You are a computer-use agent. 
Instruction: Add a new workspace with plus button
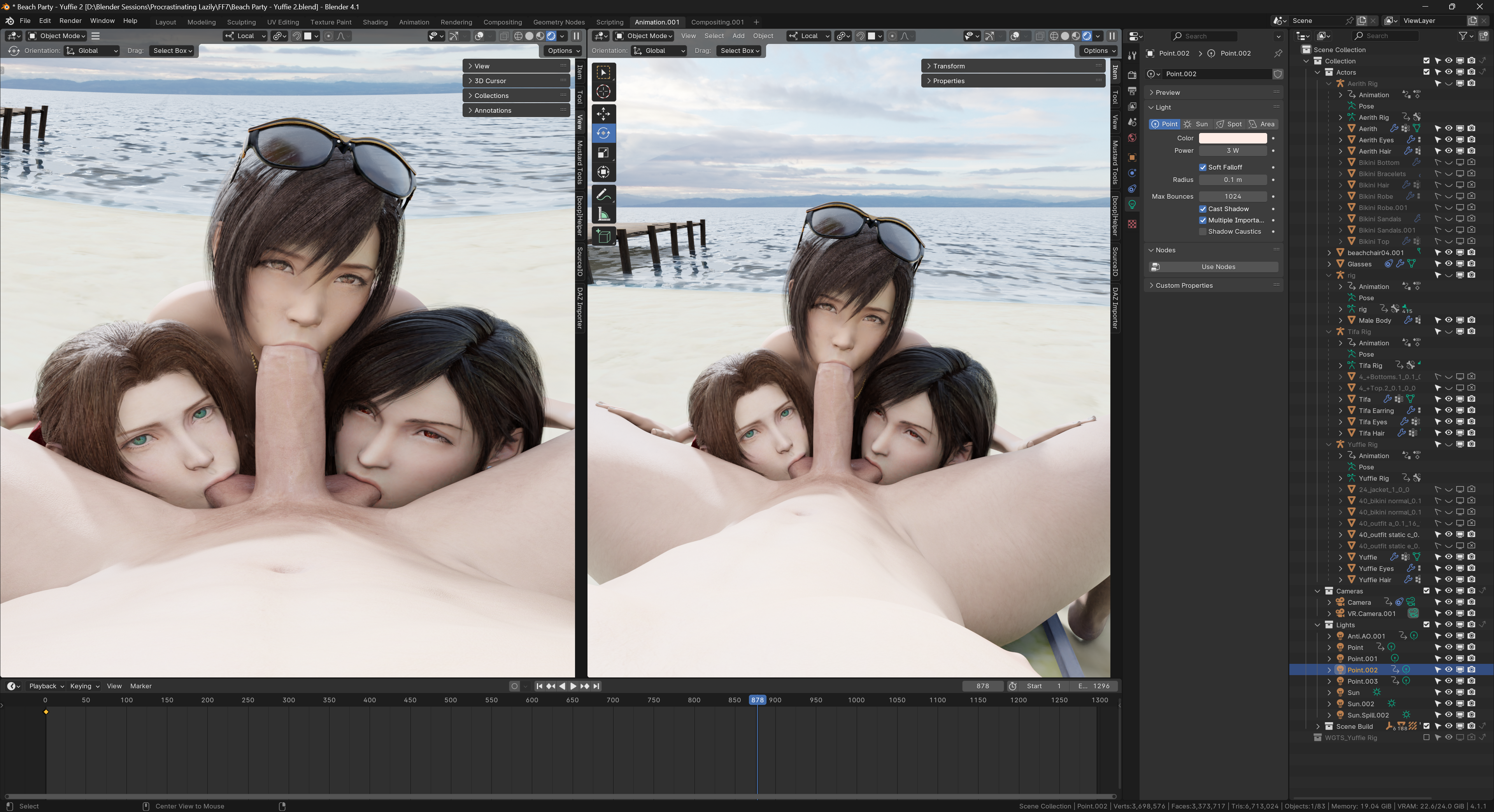[x=756, y=22]
